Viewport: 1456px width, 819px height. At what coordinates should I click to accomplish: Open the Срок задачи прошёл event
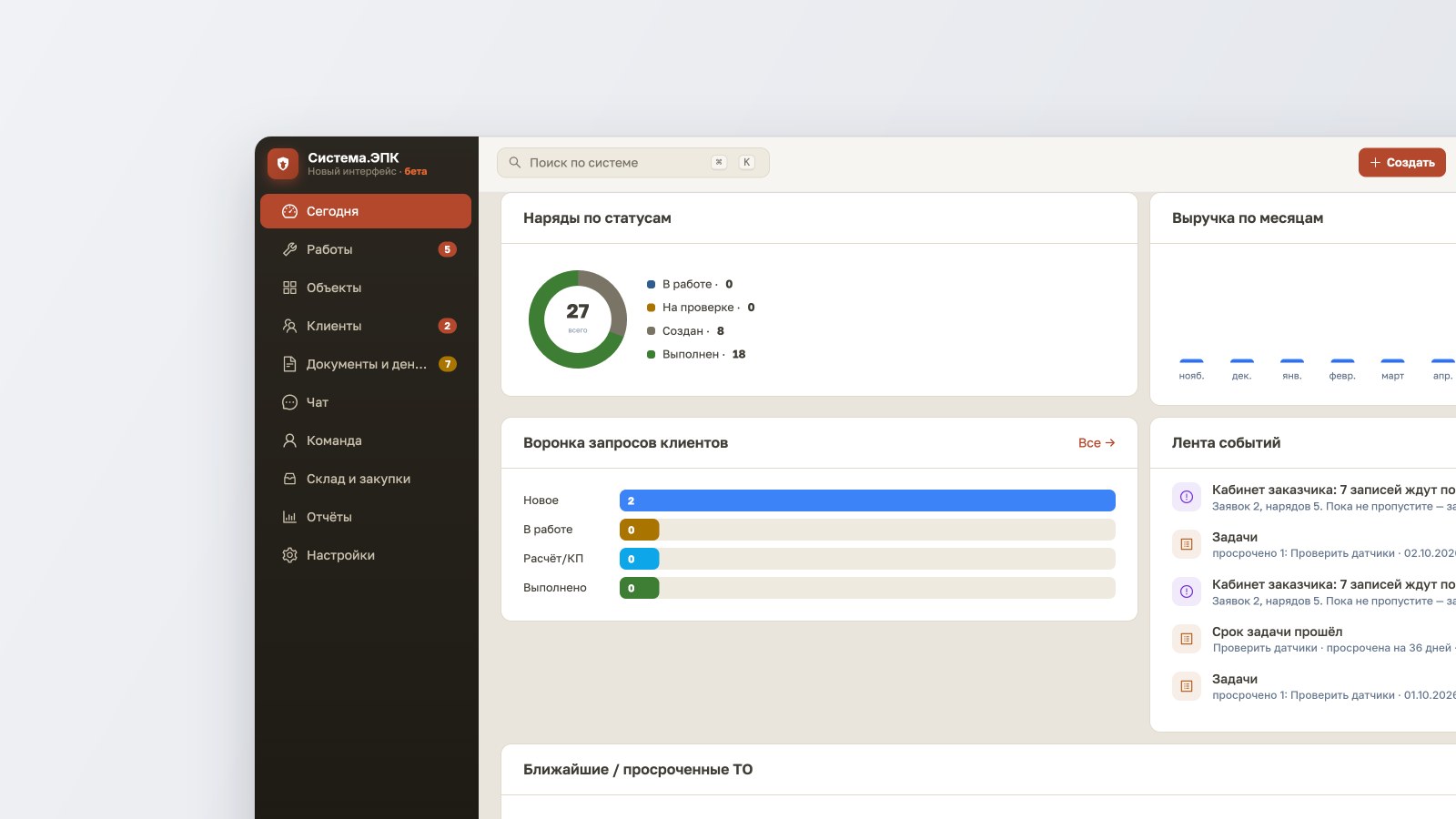point(1314,639)
